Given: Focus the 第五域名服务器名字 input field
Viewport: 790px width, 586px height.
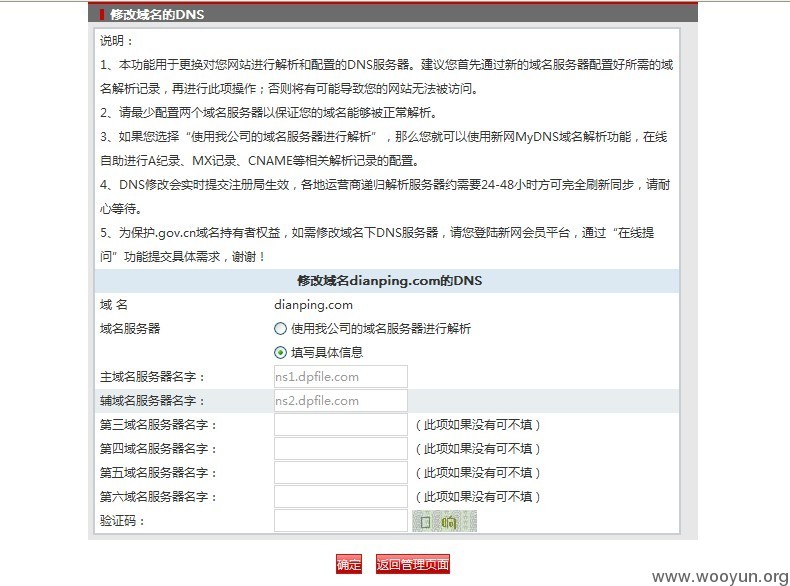Looking at the screenshot, I should (341, 473).
